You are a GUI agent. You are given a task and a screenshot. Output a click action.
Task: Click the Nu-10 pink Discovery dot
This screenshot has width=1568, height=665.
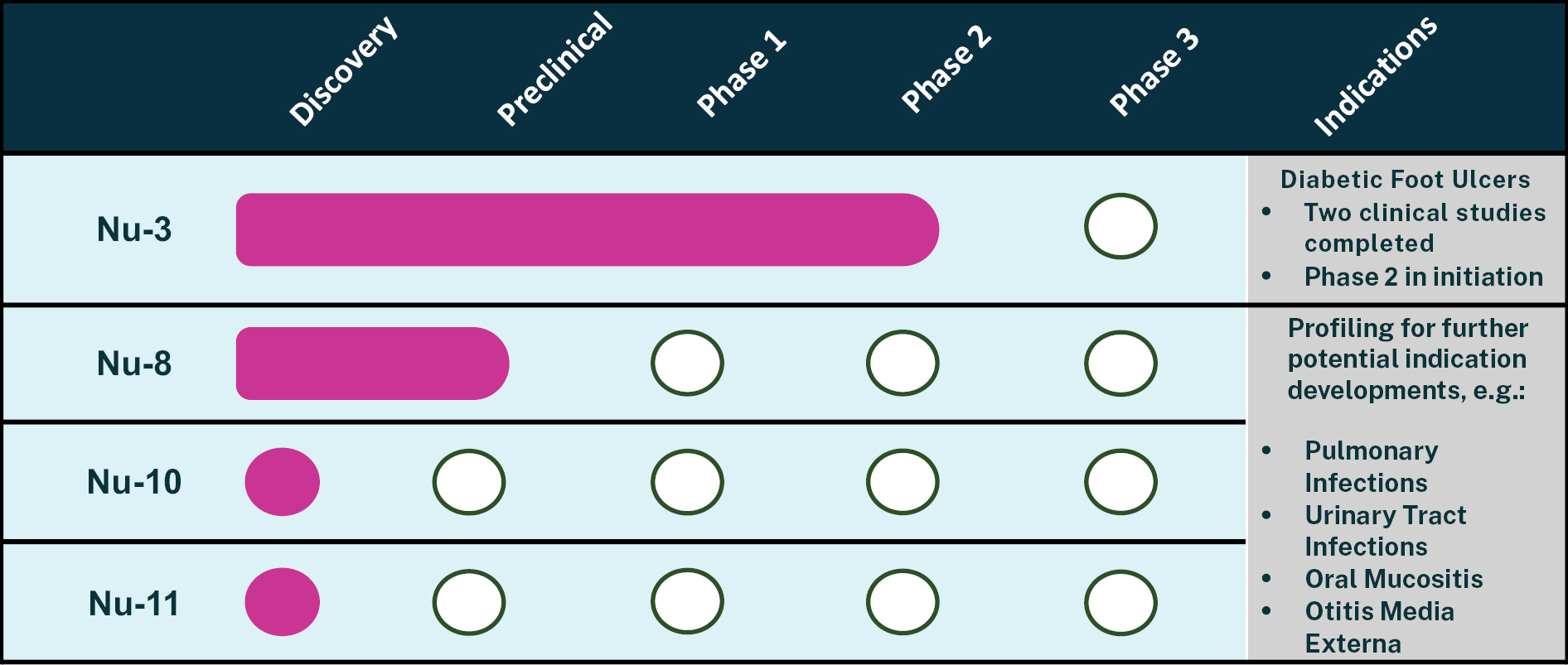282,482
